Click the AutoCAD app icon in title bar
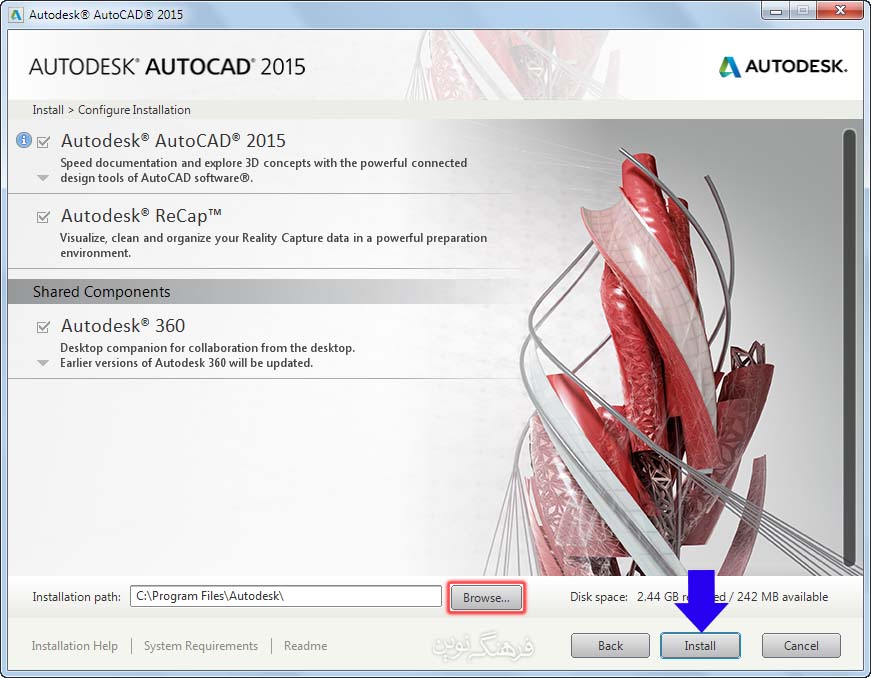871x678 pixels. click(x=16, y=14)
